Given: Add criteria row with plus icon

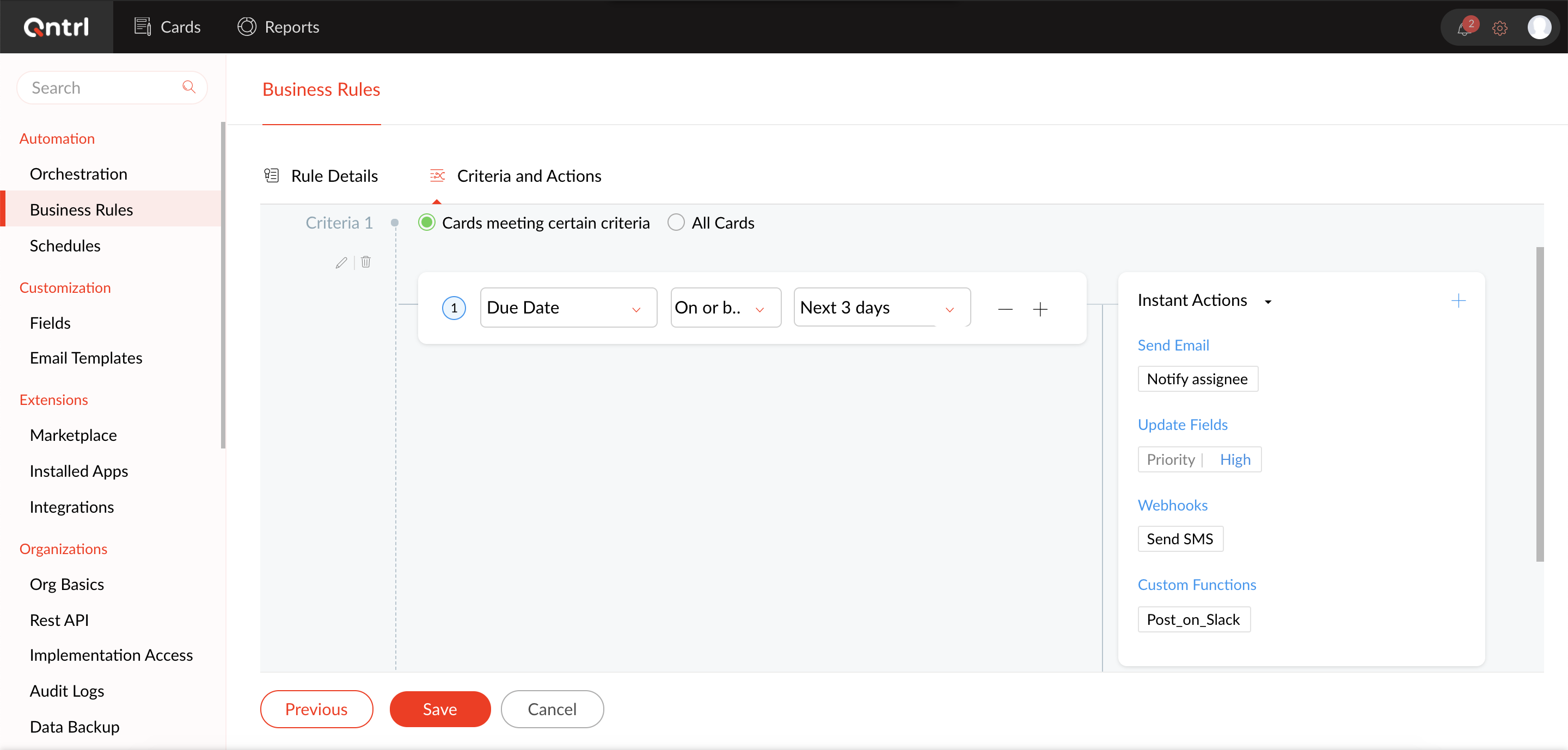Looking at the screenshot, I should point(1040,309).
